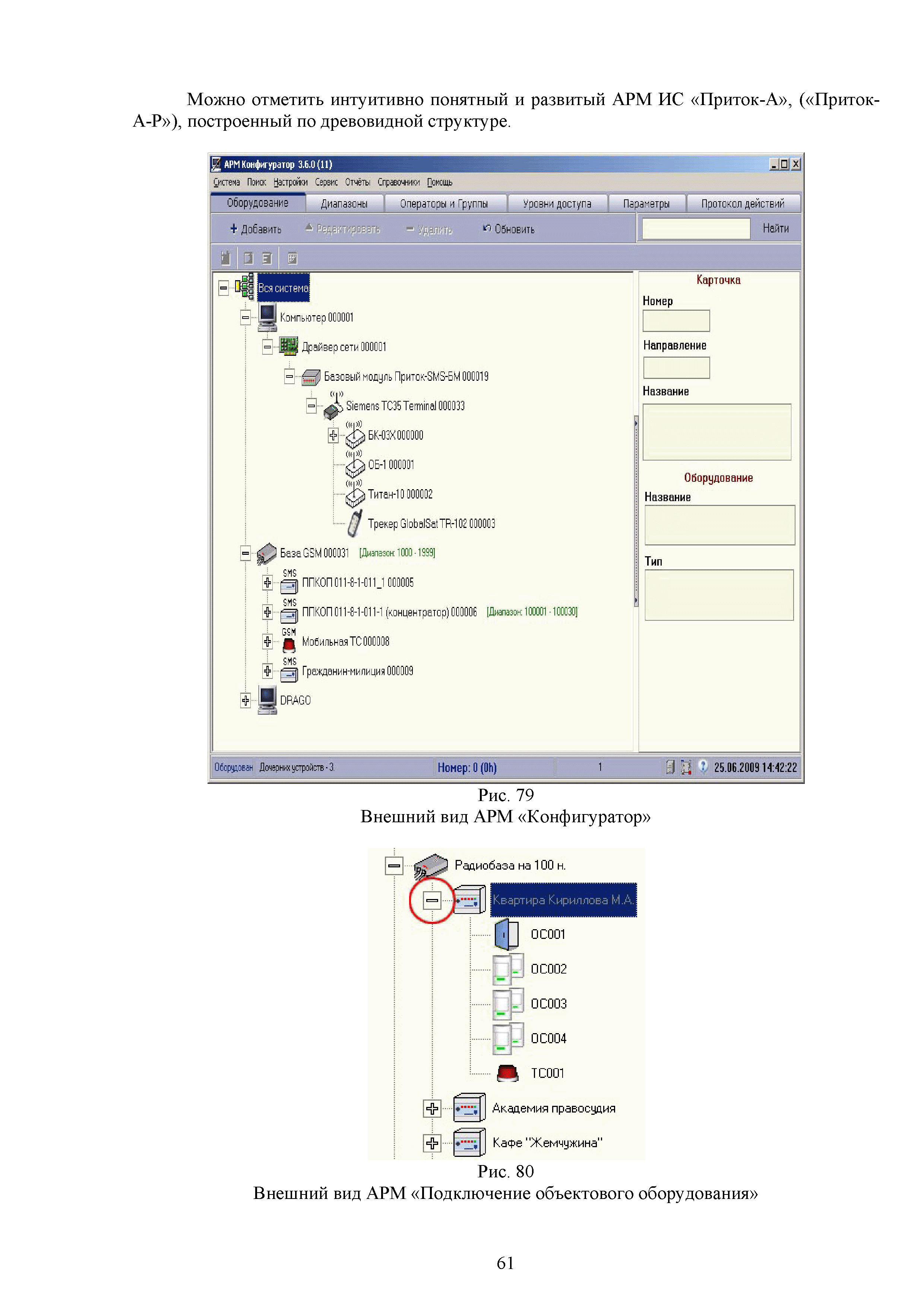
Task: Click the 'Направление' field in Карточка
Action: pos(676,367)
